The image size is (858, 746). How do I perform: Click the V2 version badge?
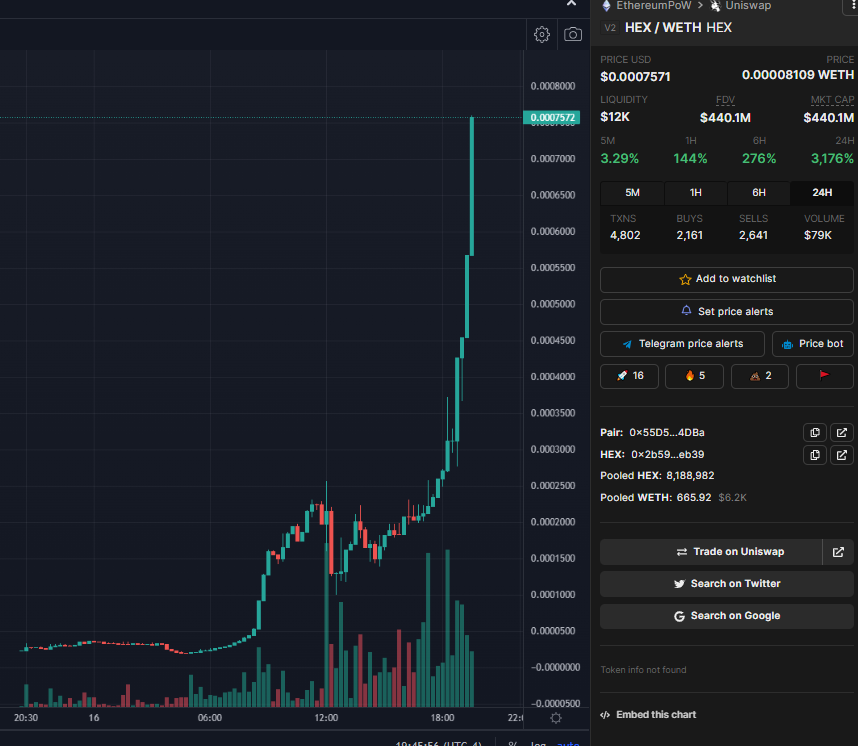[610, 28]
